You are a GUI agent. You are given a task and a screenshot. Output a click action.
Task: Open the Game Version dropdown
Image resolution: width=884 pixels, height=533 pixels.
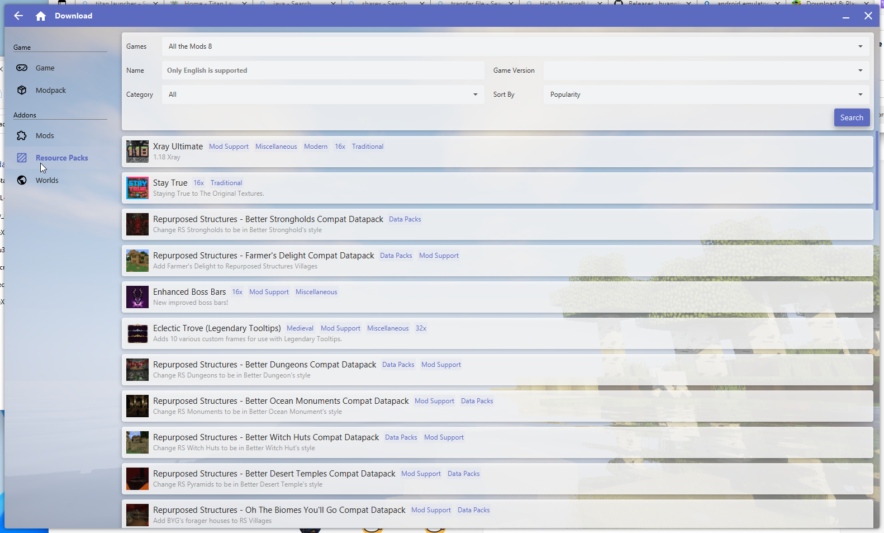pyautogui.click(x=705, y=70)
